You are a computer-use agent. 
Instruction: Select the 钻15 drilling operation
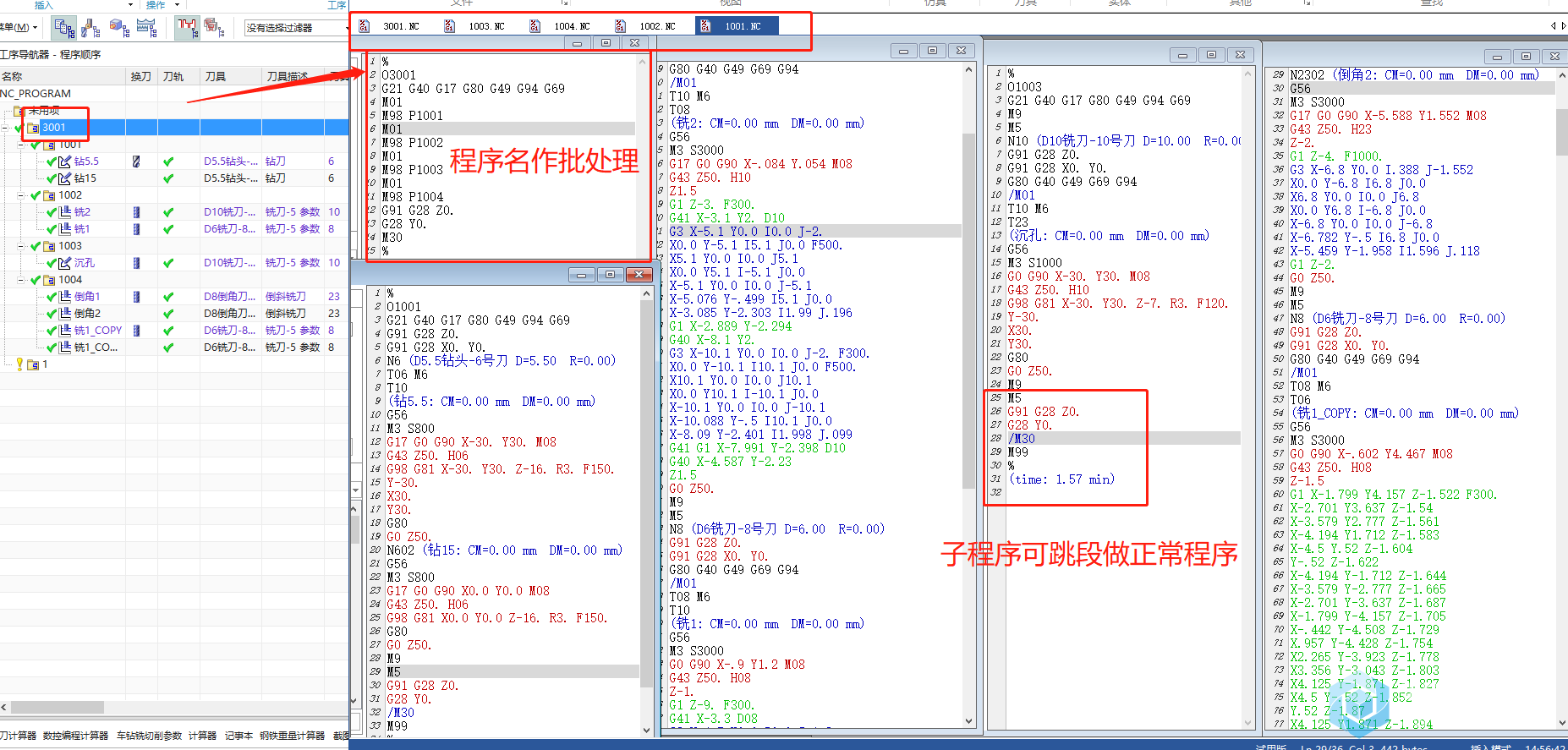[x=85, y=178]
